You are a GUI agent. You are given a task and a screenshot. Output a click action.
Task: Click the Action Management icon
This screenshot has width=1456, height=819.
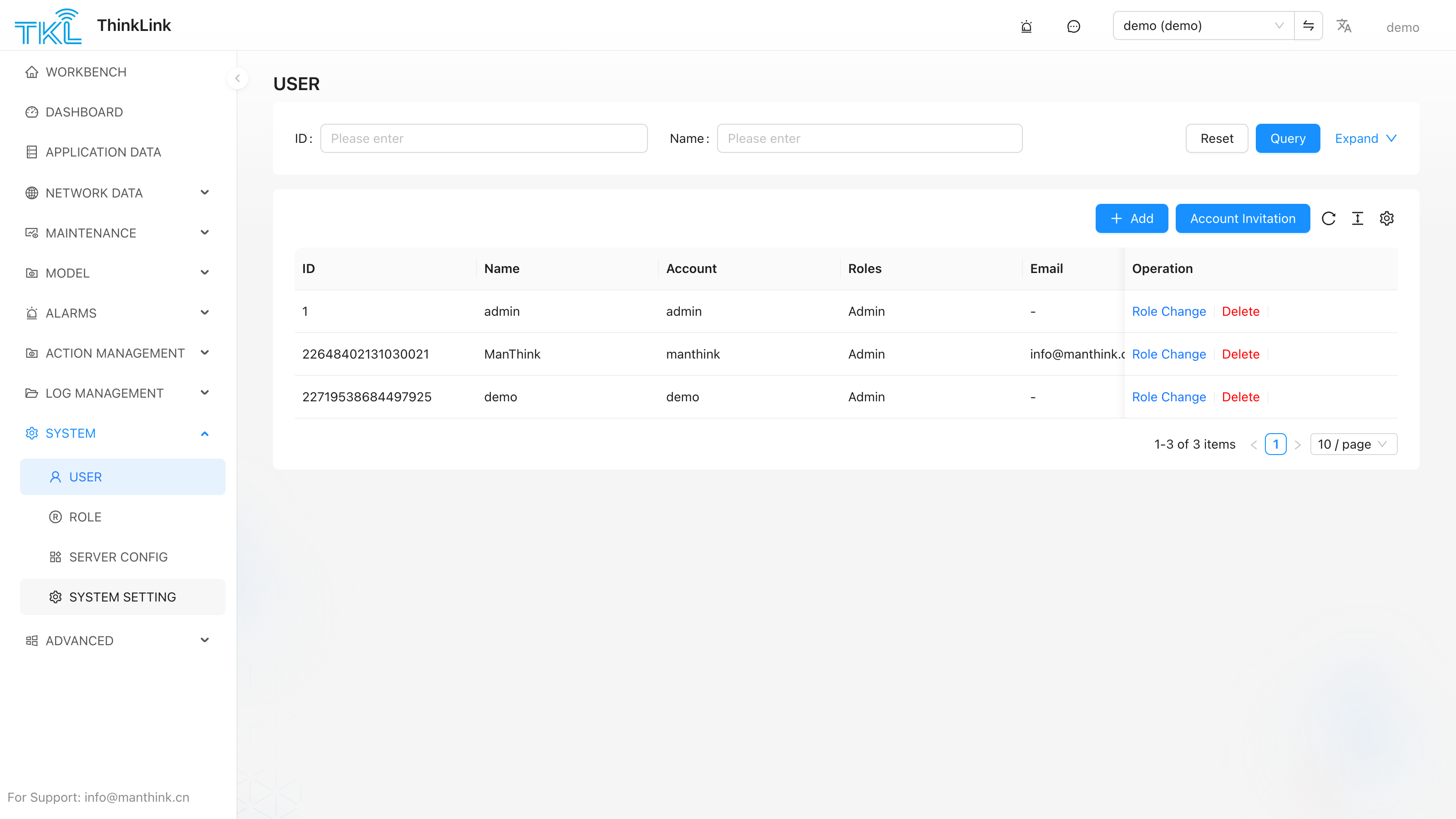pyautogui.click(x=32, y=353)
